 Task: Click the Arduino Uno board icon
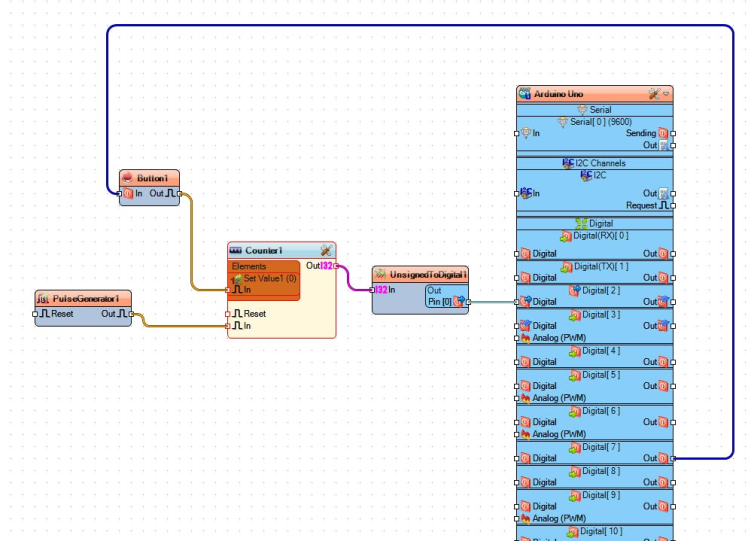[524, 93]
